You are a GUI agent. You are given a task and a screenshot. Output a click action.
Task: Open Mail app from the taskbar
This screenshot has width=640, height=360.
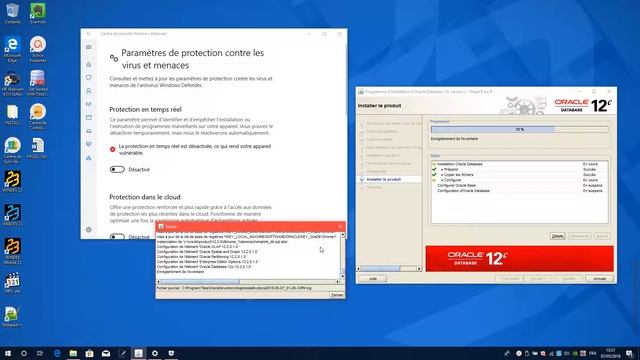click(106, 353)
